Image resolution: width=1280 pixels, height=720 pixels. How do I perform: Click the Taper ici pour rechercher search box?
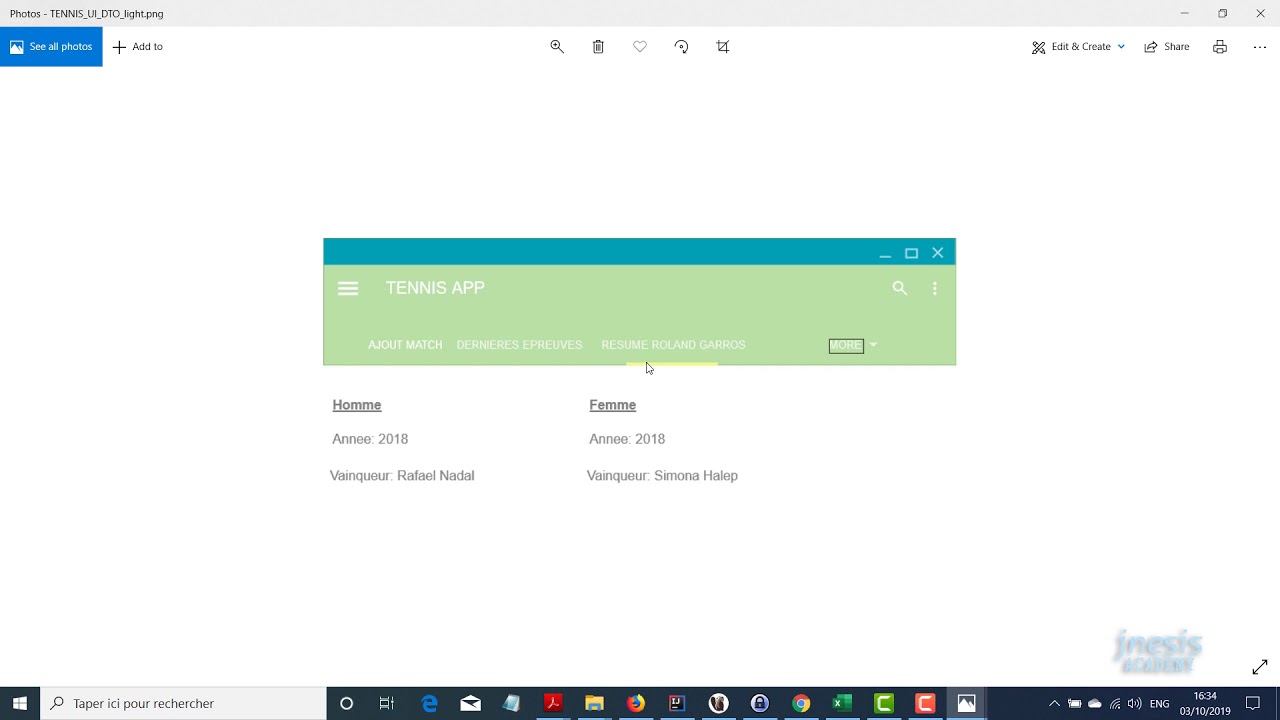183,704
